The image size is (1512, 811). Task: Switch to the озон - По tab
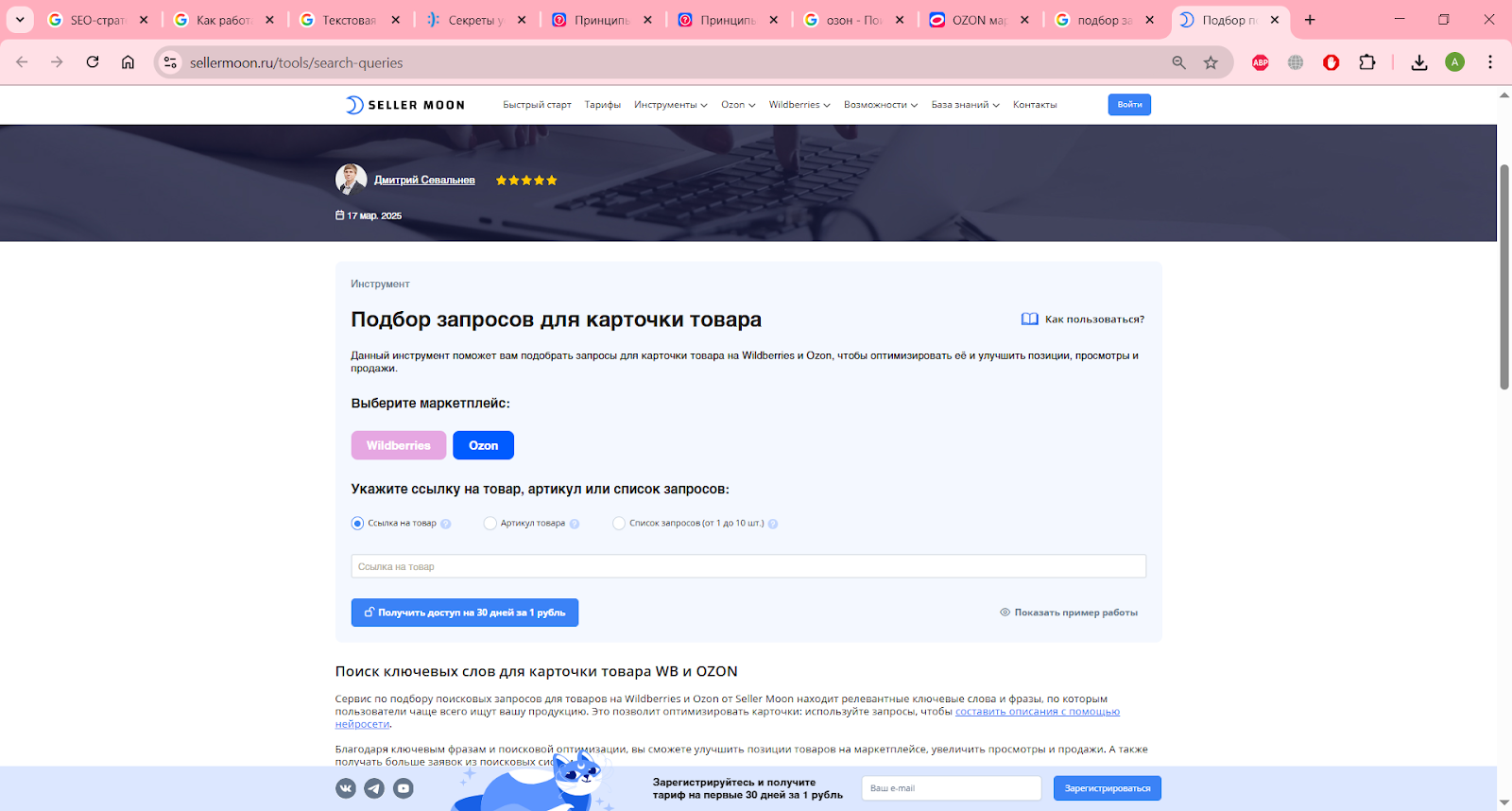[x=854, y=20]
